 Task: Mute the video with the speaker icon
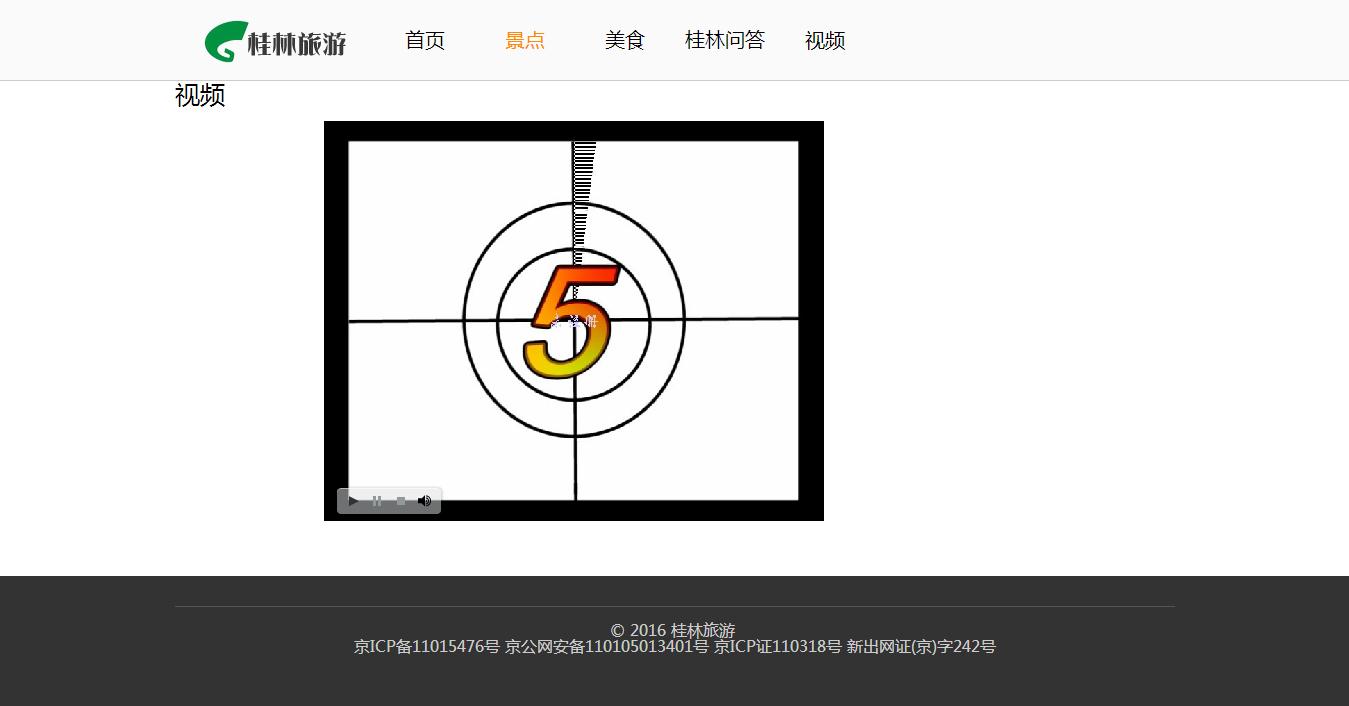(425, 501)
